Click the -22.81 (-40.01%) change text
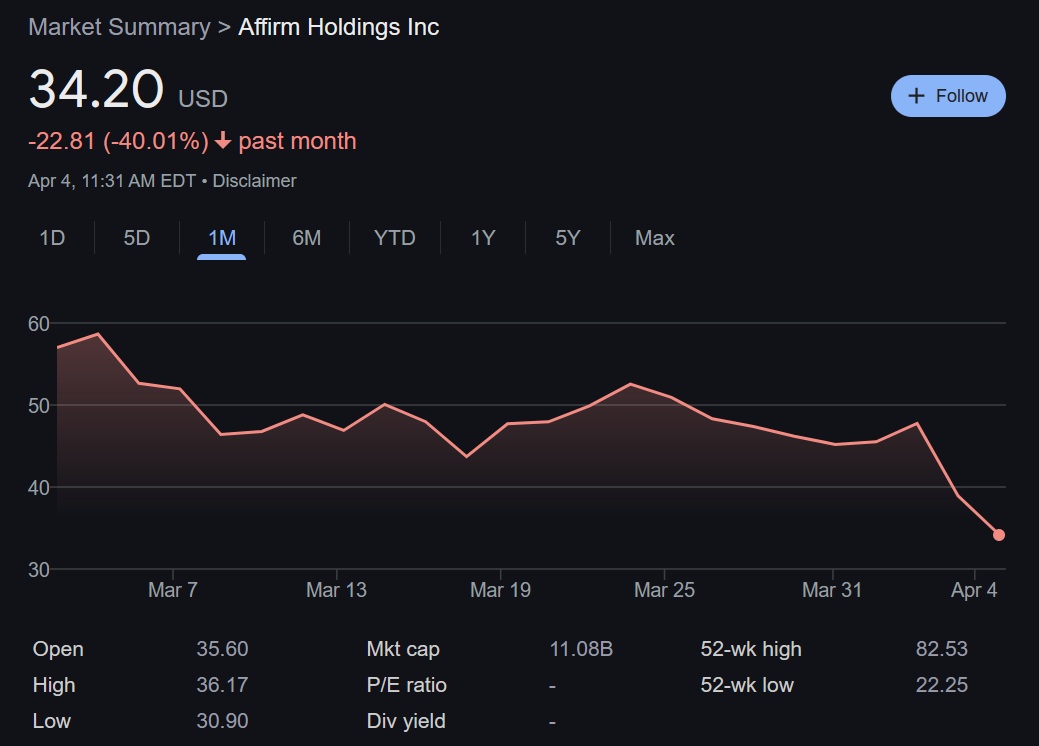Image resolution: width=1039 pixels, height=746 pixels. click(x=119, y=141)
